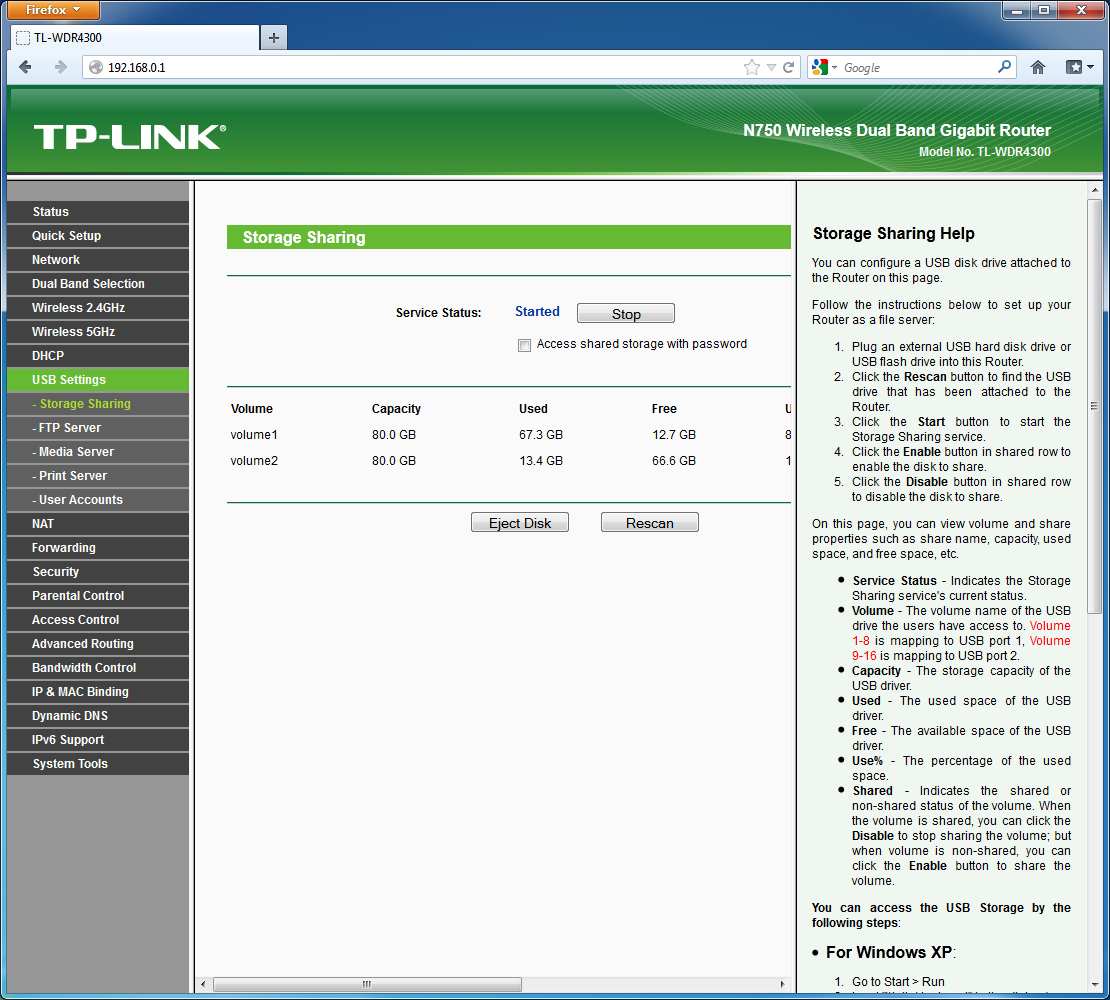Stop the storage sharing service
The width and height of the screenshot is (1110, 1000).
626,314
